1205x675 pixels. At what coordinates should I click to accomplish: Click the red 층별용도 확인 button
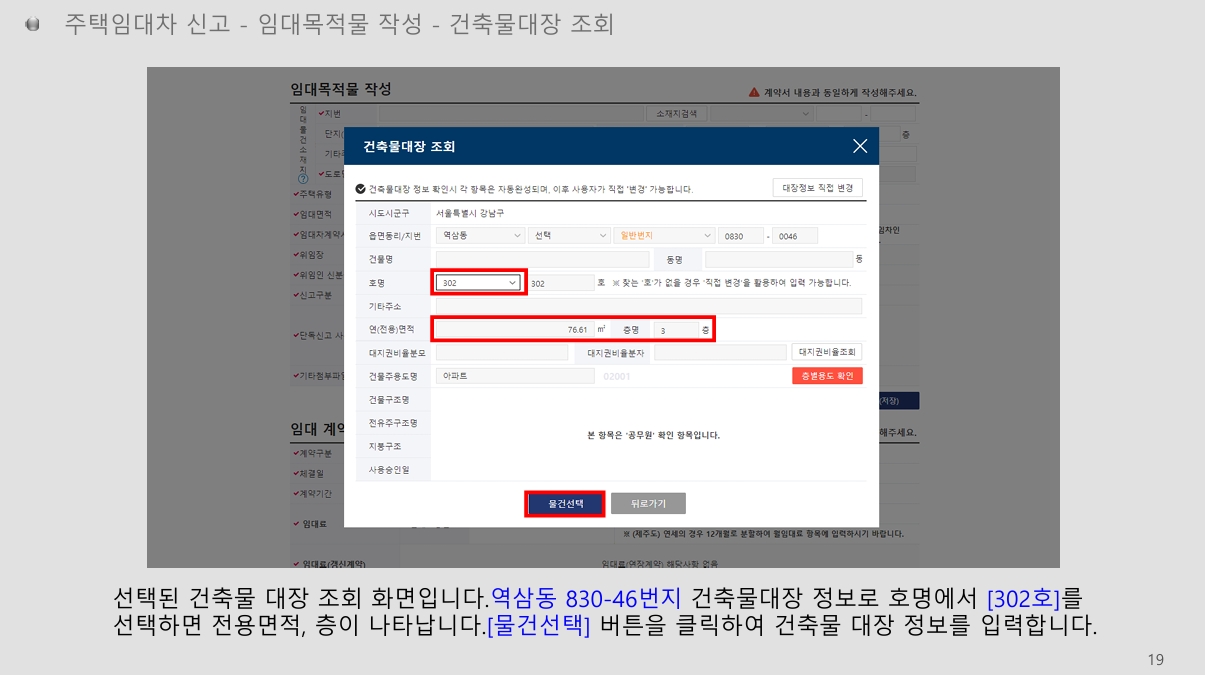coord(827,376)
